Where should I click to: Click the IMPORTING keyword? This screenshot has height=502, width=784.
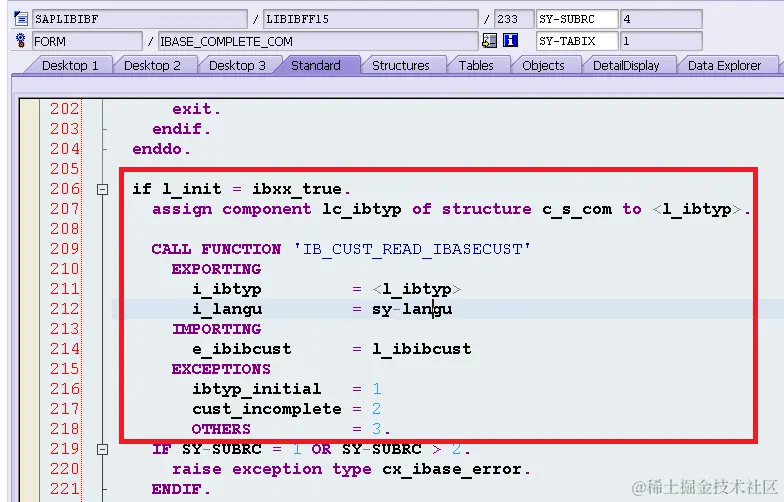216,329
